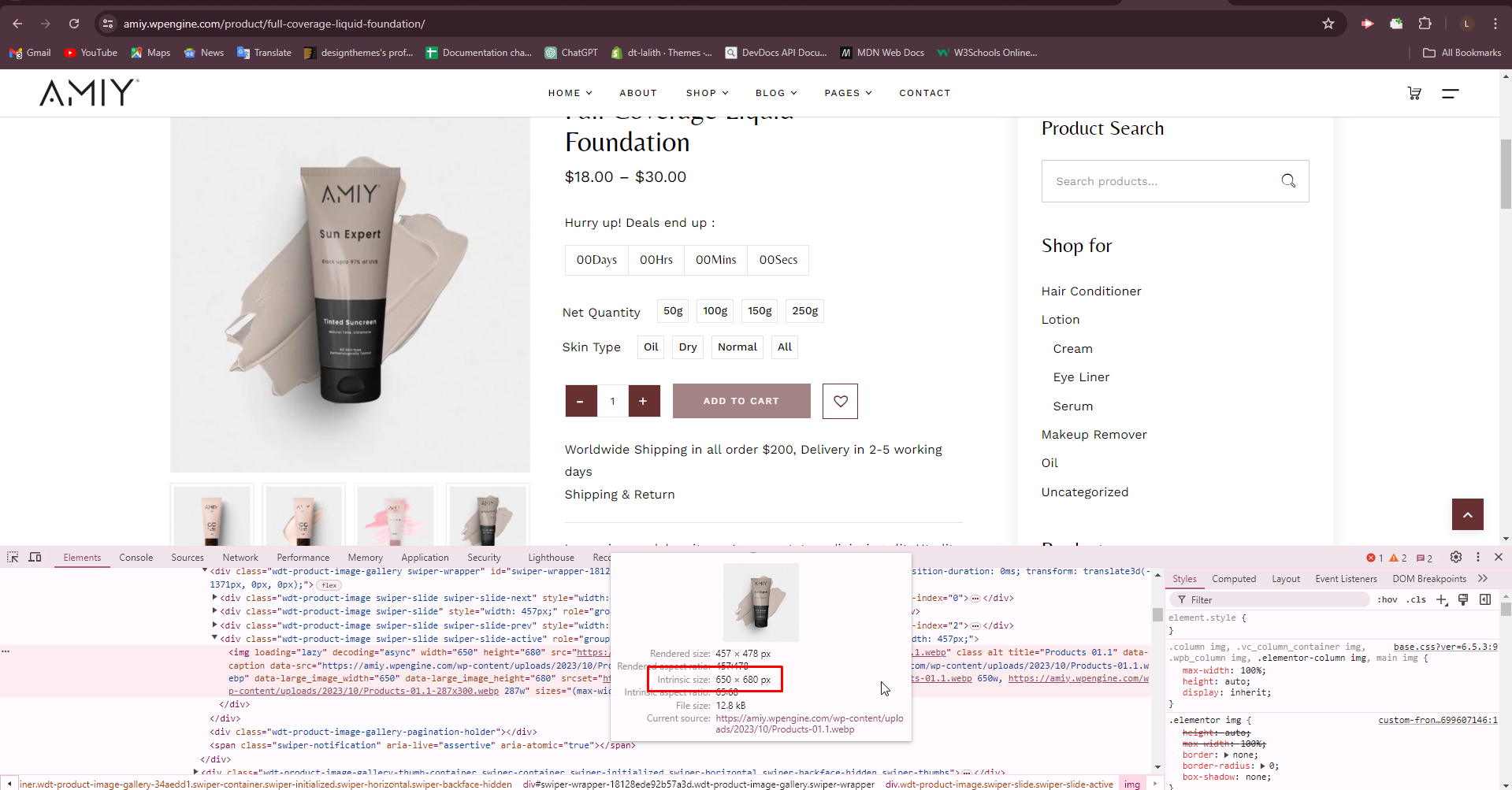Add product to wishlist heart icon
This screenshot has width=1512, height=790.
[x=840, y=401]
